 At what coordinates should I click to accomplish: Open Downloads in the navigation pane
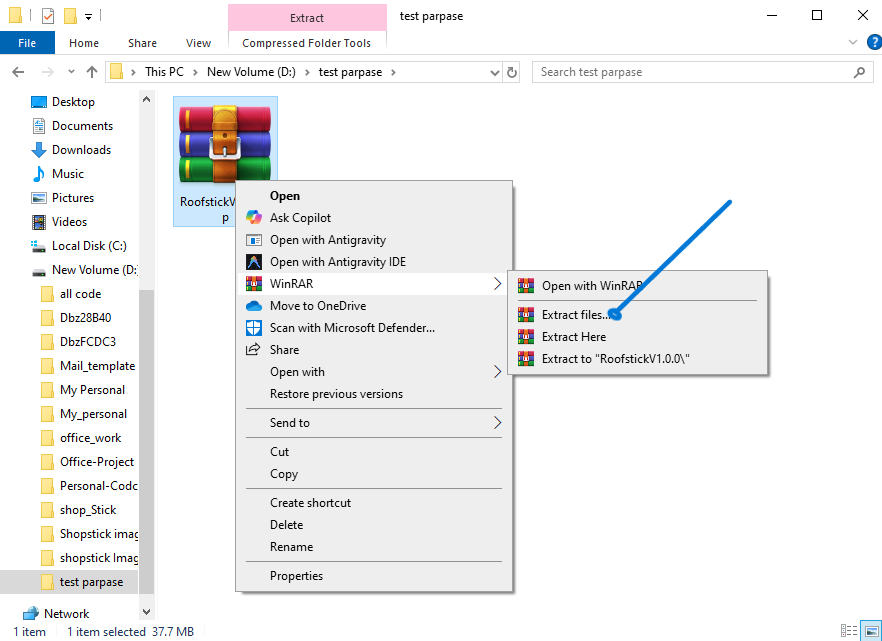[x=81, y=150]
